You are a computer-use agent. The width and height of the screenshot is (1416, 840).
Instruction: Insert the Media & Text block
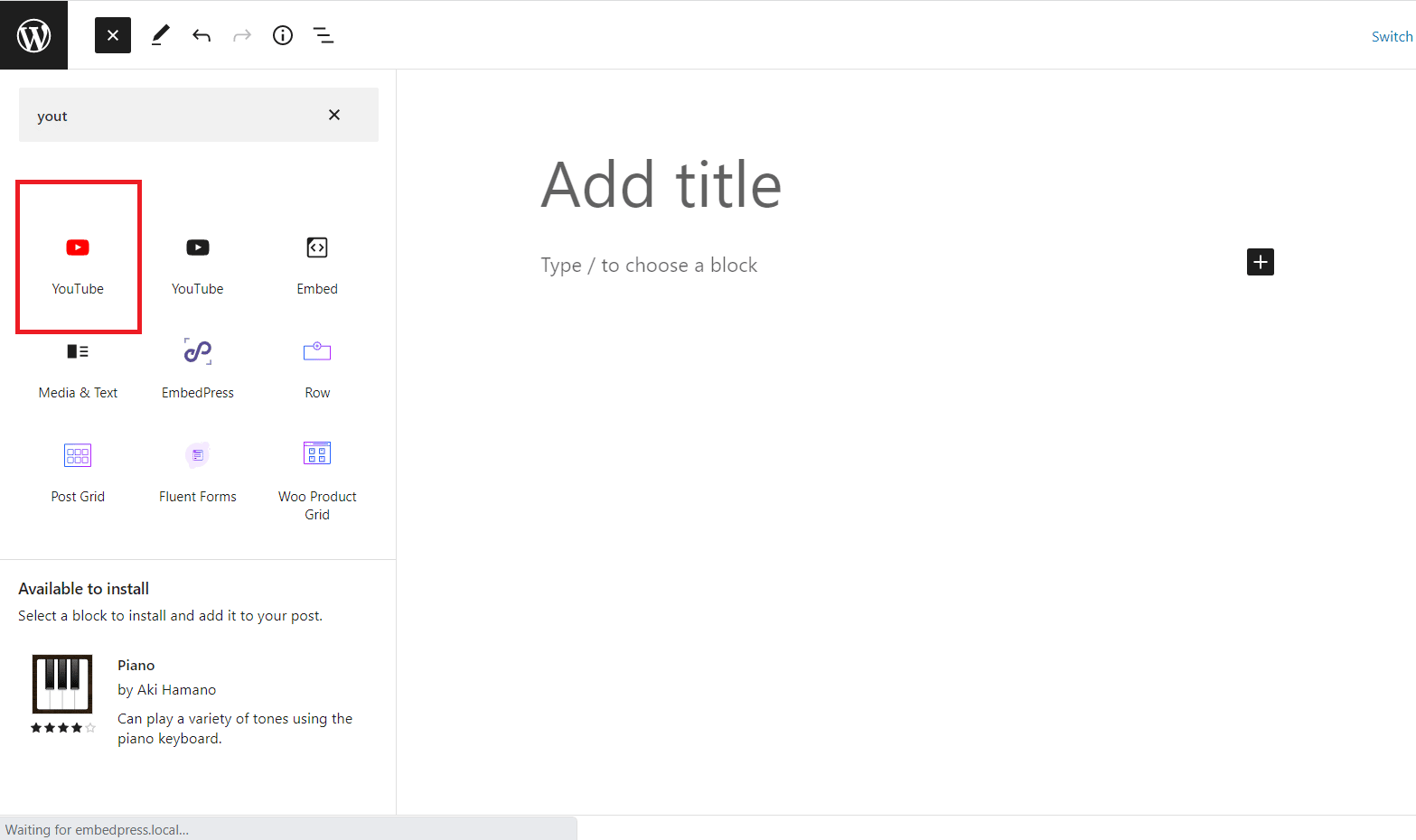click(78, 366)
